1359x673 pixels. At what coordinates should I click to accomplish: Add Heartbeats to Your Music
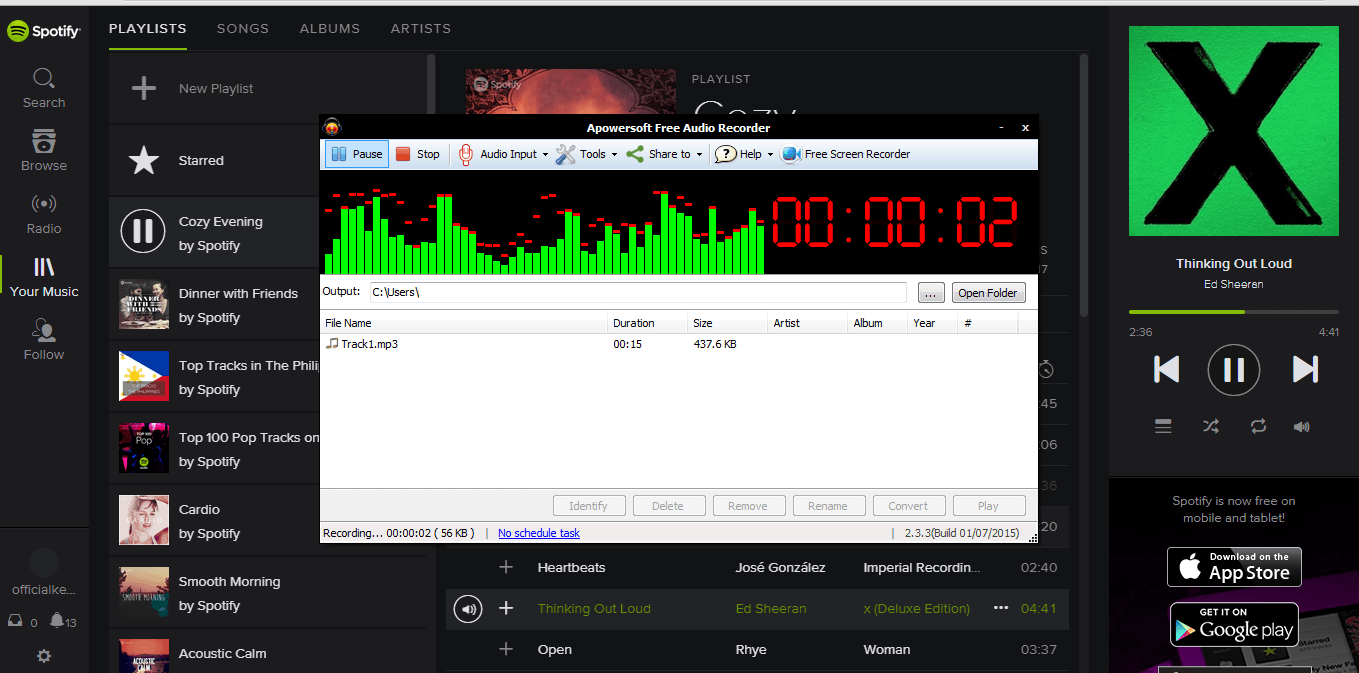[506, 567]
